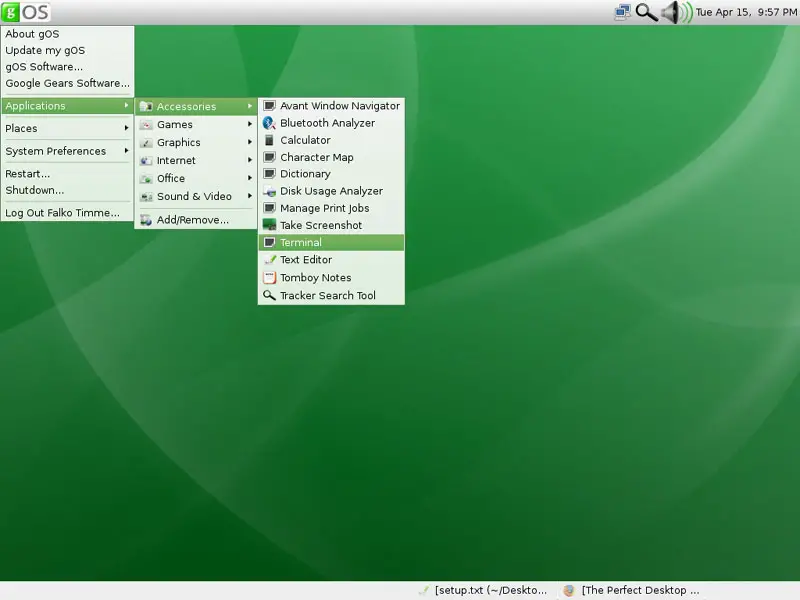Select Log Out Falko Timme...
This screenshot has width=800, height=600.
[x=67, y=213]
